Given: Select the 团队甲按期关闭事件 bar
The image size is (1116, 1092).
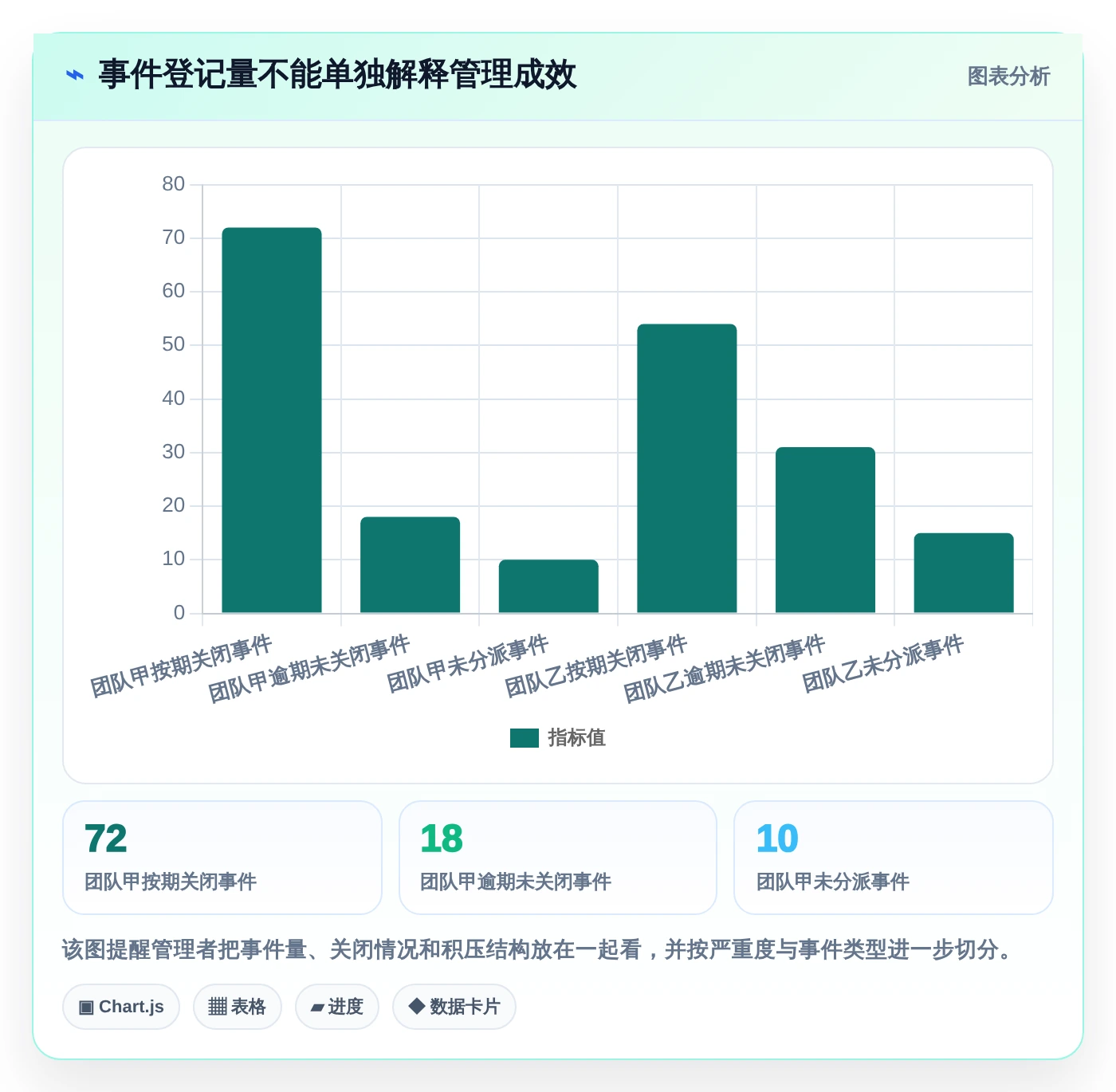Looking at the screenshot, I should pos(272,420).
